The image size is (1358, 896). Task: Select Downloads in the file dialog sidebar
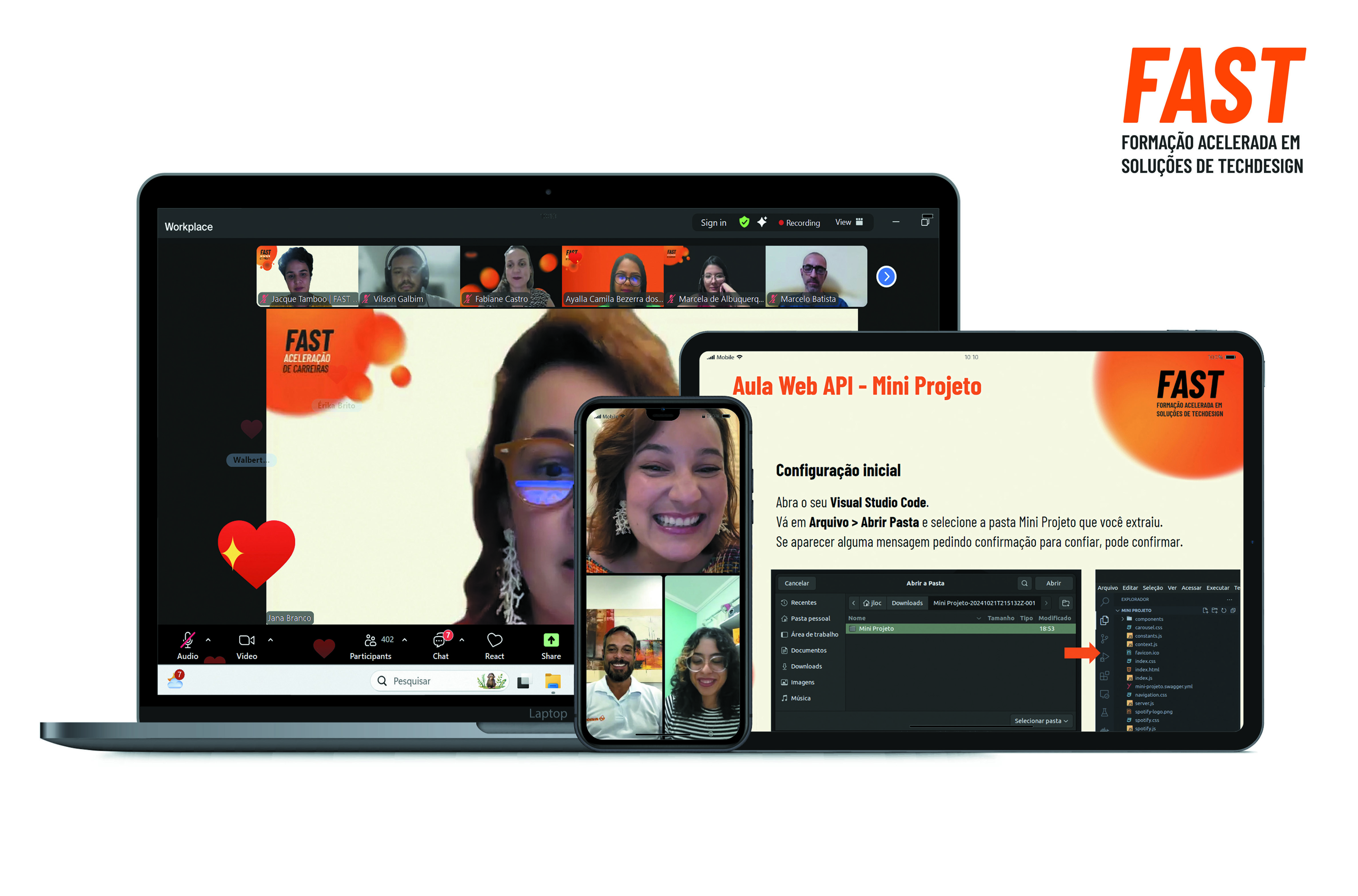806,666
